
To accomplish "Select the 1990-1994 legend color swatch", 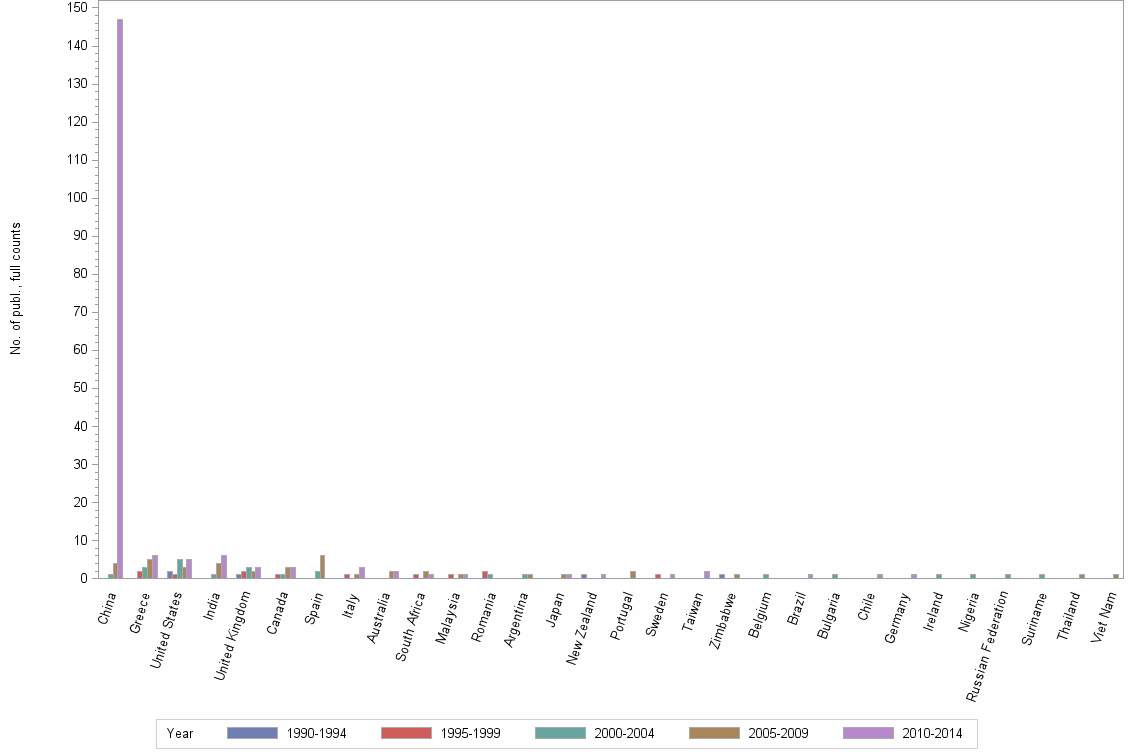I will tap(254, 733).
